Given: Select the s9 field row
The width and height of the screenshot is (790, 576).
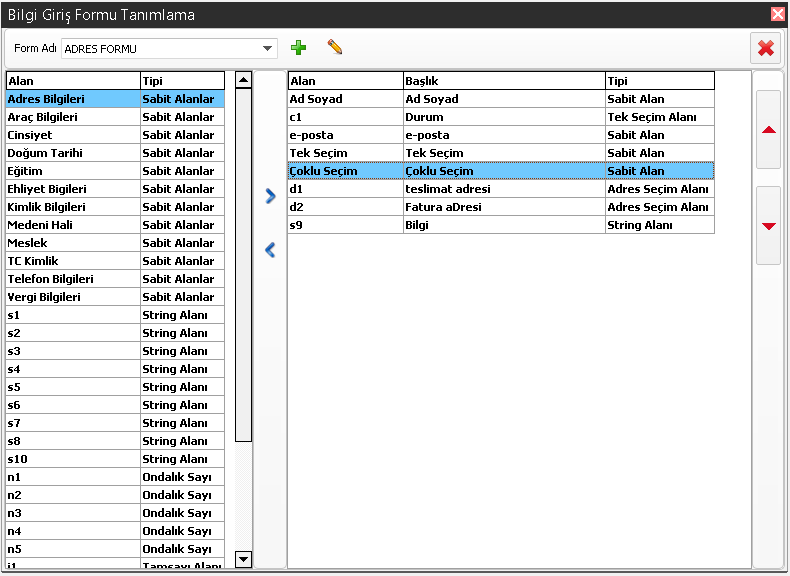Looking at the screenshot, I should pyautogui.click(x=501, y=225).
